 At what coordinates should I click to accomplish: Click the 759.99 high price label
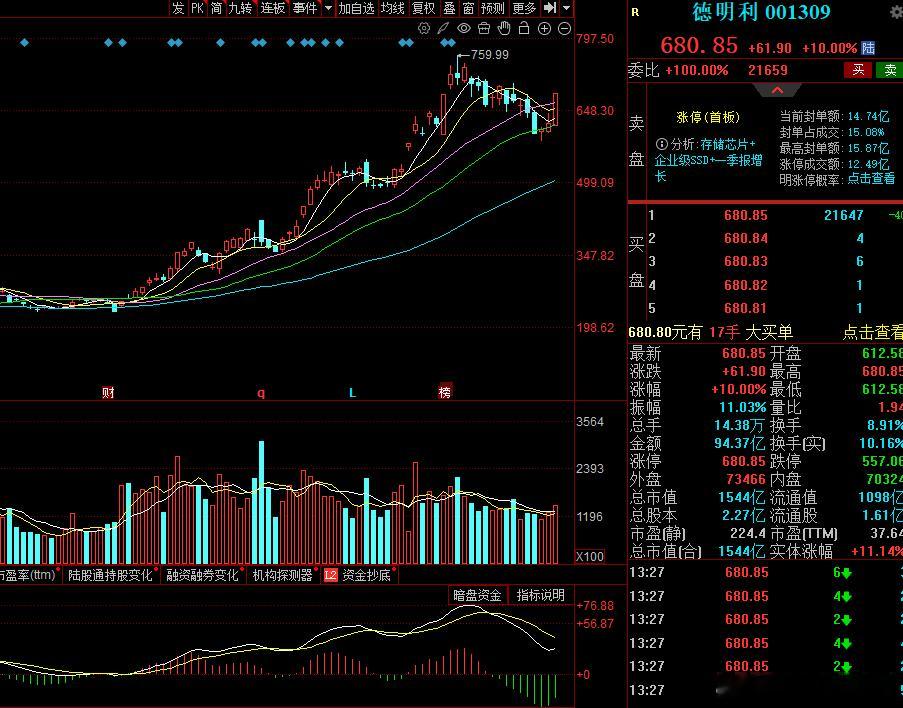pos(490,55)
